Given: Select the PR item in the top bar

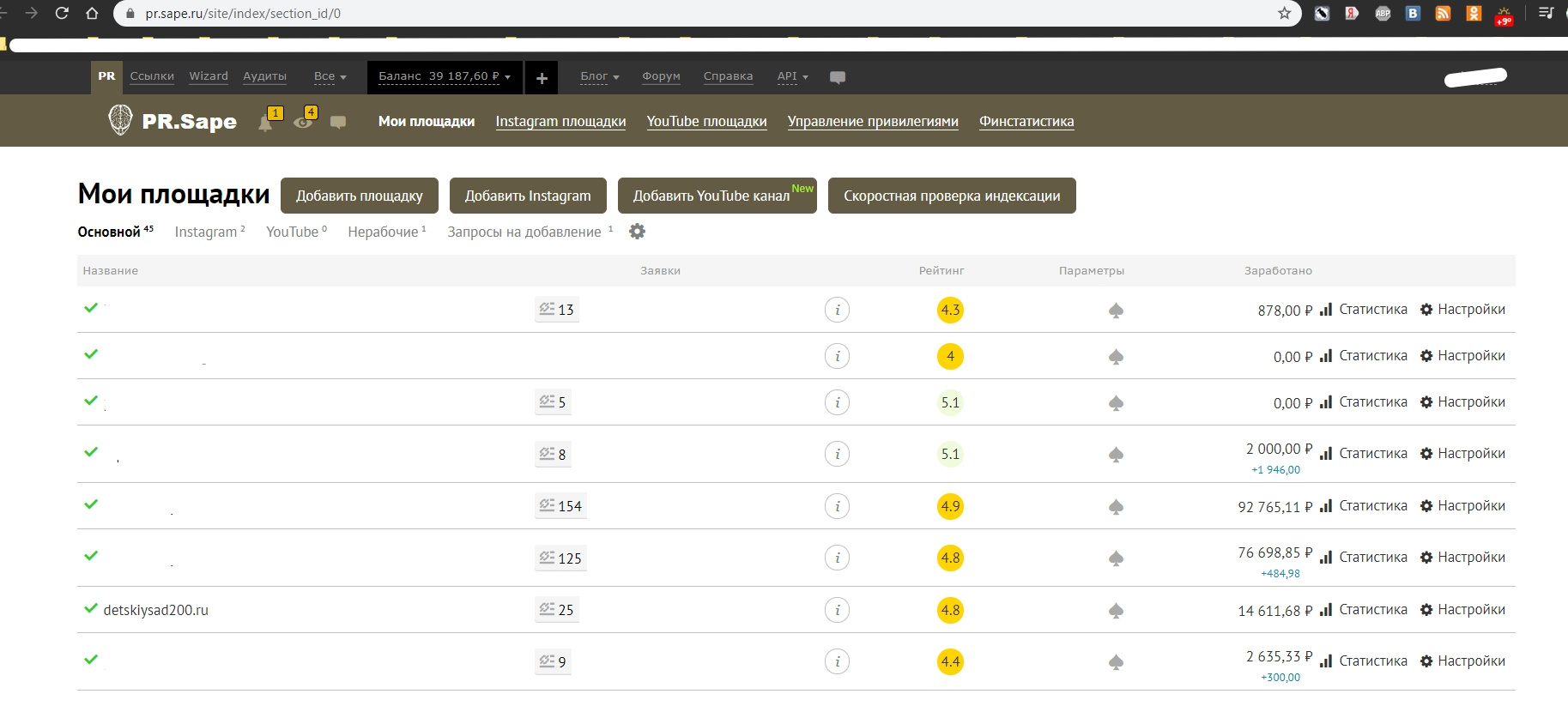Looking at the screenshot, I should (106, 76).
